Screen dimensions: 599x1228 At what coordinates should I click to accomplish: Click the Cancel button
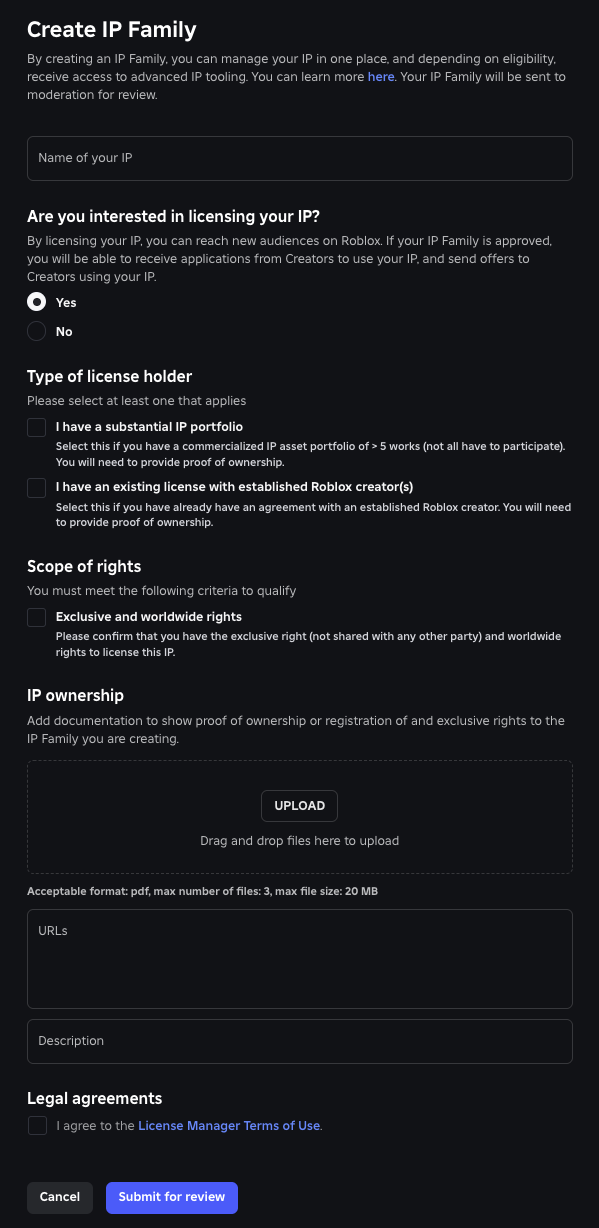[59, 1196]
